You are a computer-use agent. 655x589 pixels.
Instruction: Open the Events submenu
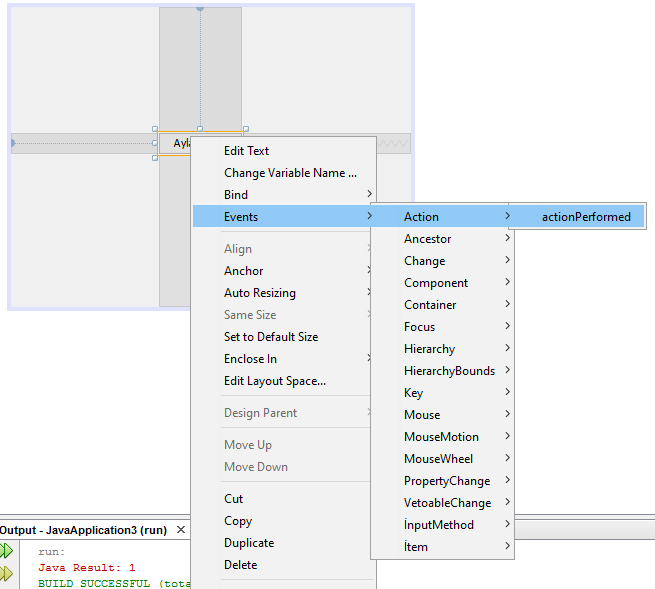(x=284, y=216)
